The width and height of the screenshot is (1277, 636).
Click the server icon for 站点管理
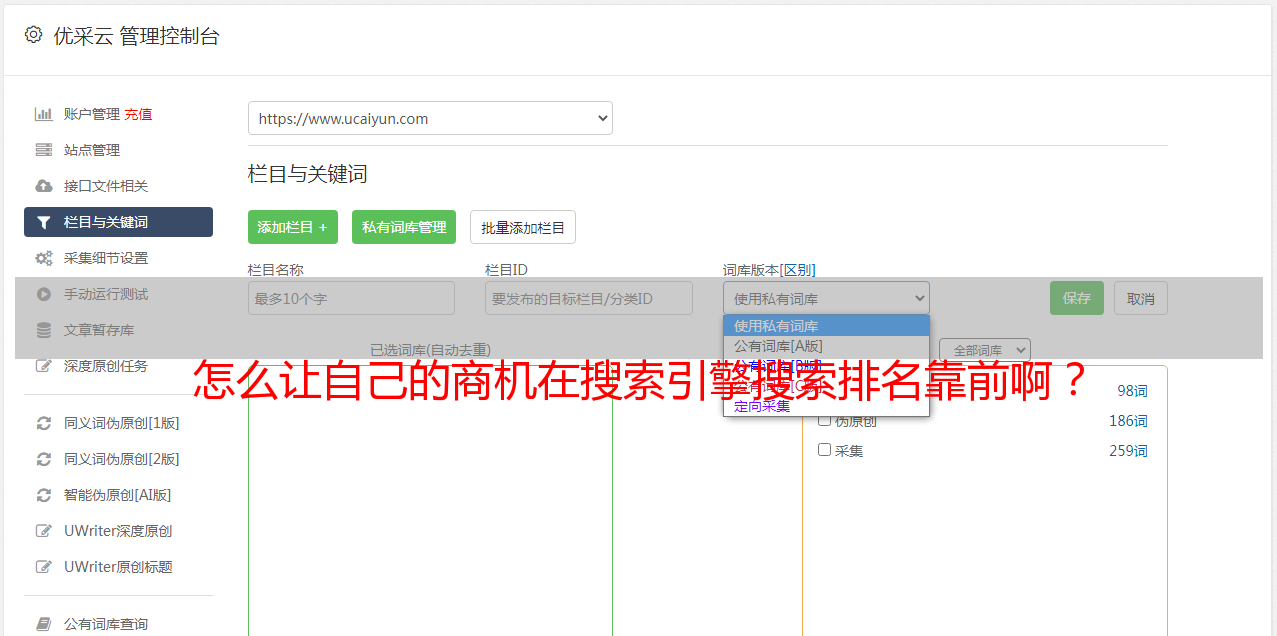(44, 150)
